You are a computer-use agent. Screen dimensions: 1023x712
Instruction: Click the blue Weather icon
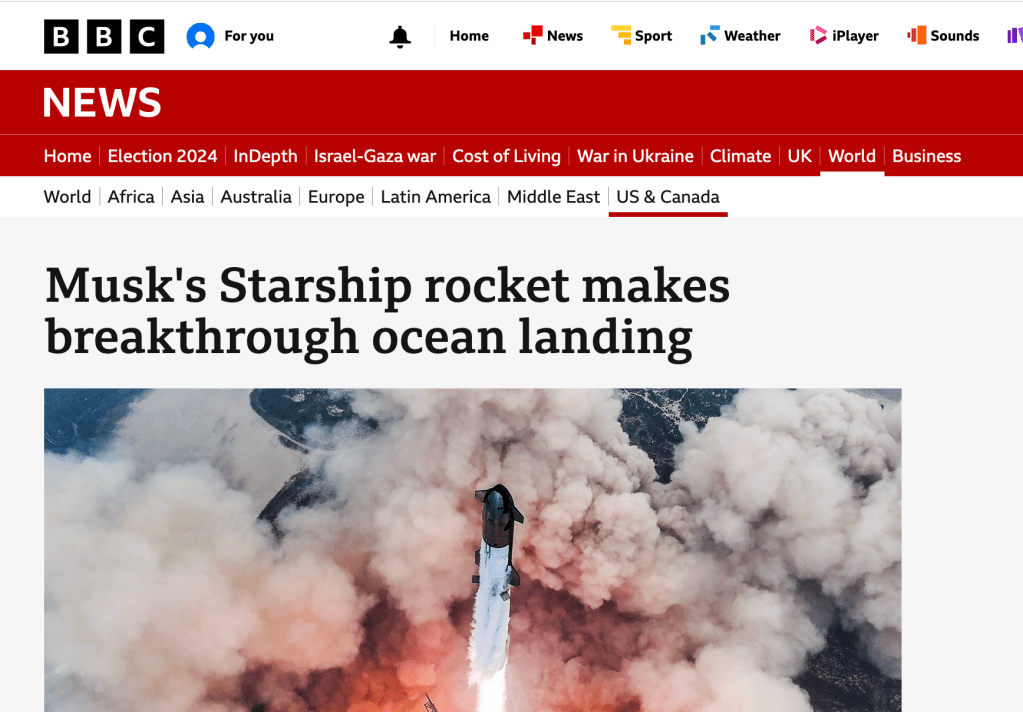pyautogui.click(x=710, y=35)
